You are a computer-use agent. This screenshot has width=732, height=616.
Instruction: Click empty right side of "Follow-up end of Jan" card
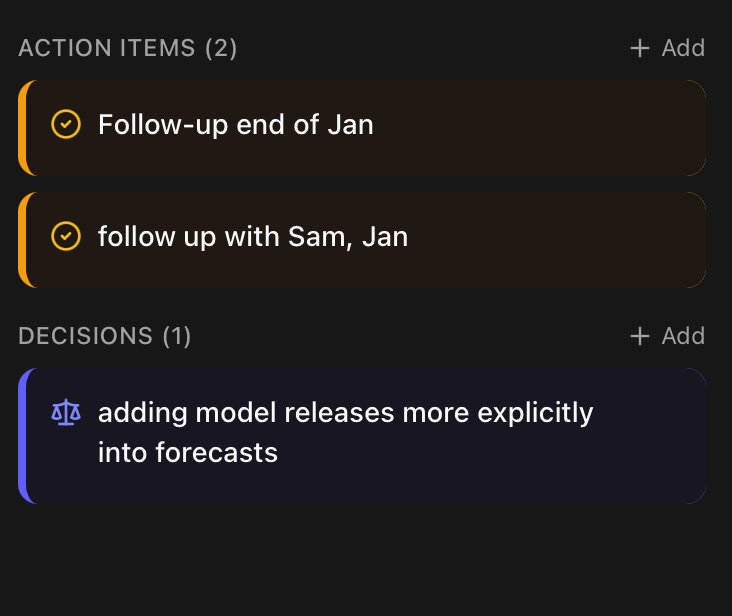pos(580,128)
